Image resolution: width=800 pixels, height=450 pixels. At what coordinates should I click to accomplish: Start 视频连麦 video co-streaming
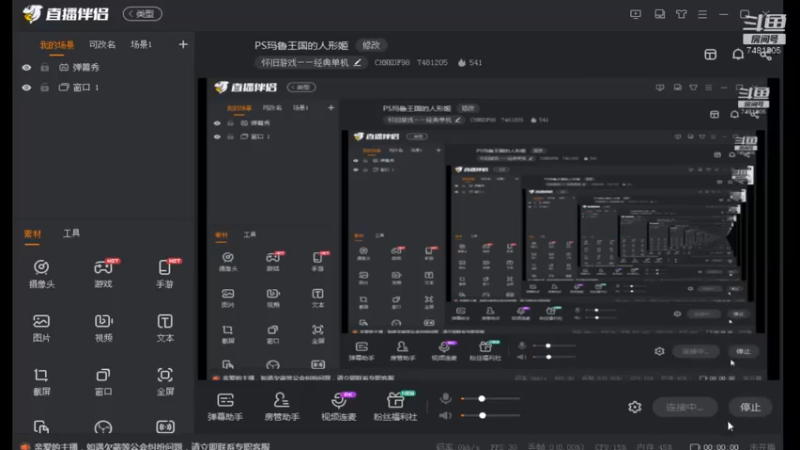coord(339,407)
